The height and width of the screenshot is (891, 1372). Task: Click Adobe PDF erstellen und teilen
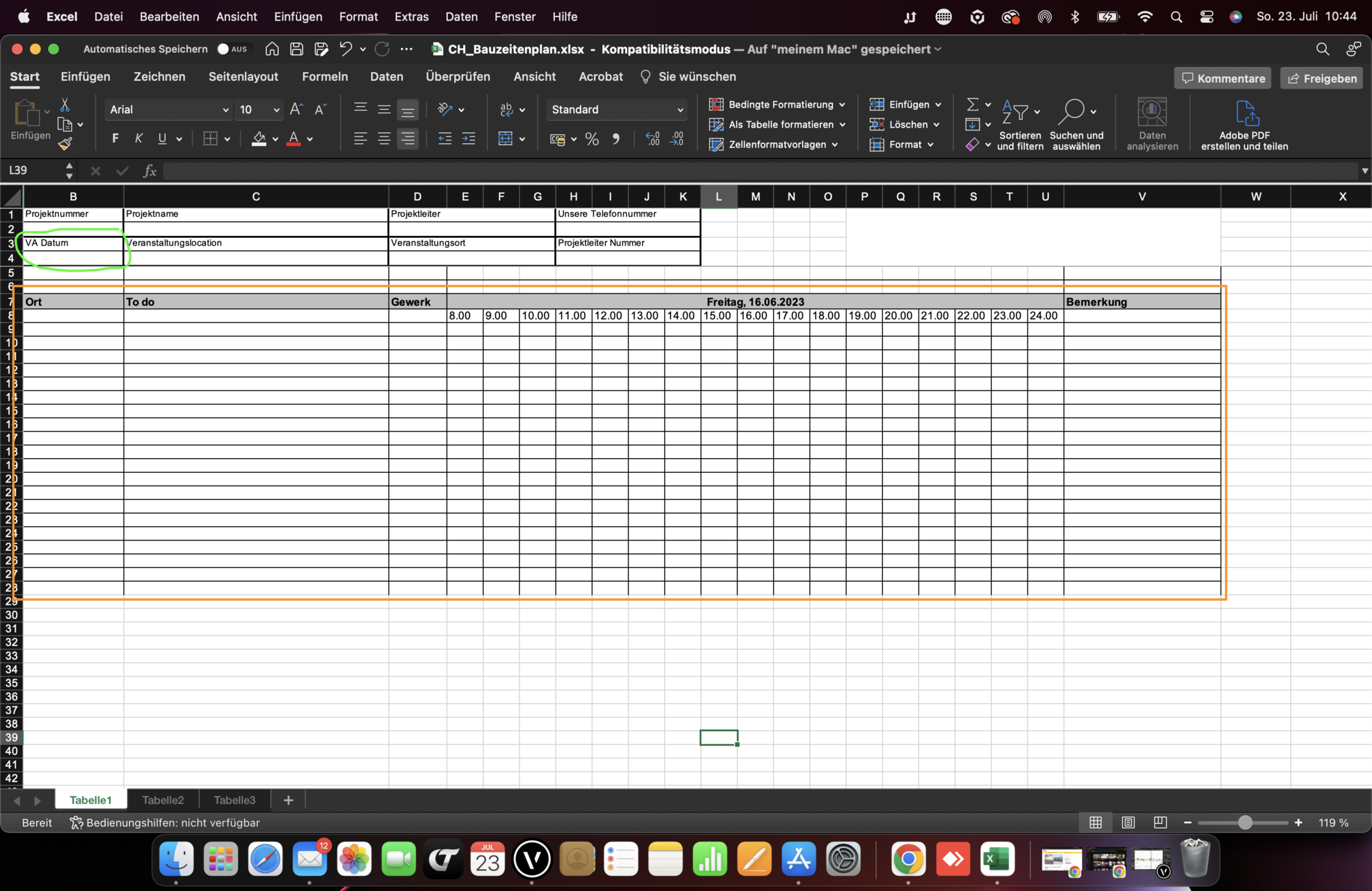[1244, 125]
